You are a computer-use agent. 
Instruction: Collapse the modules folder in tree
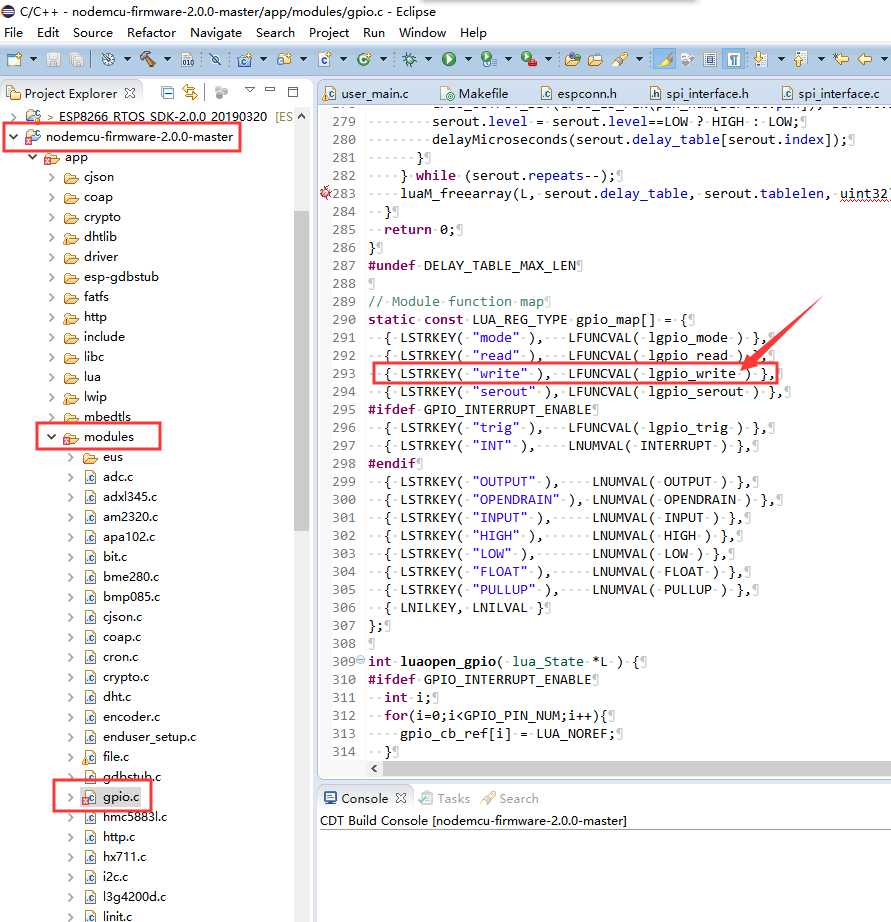coord(51,437)
